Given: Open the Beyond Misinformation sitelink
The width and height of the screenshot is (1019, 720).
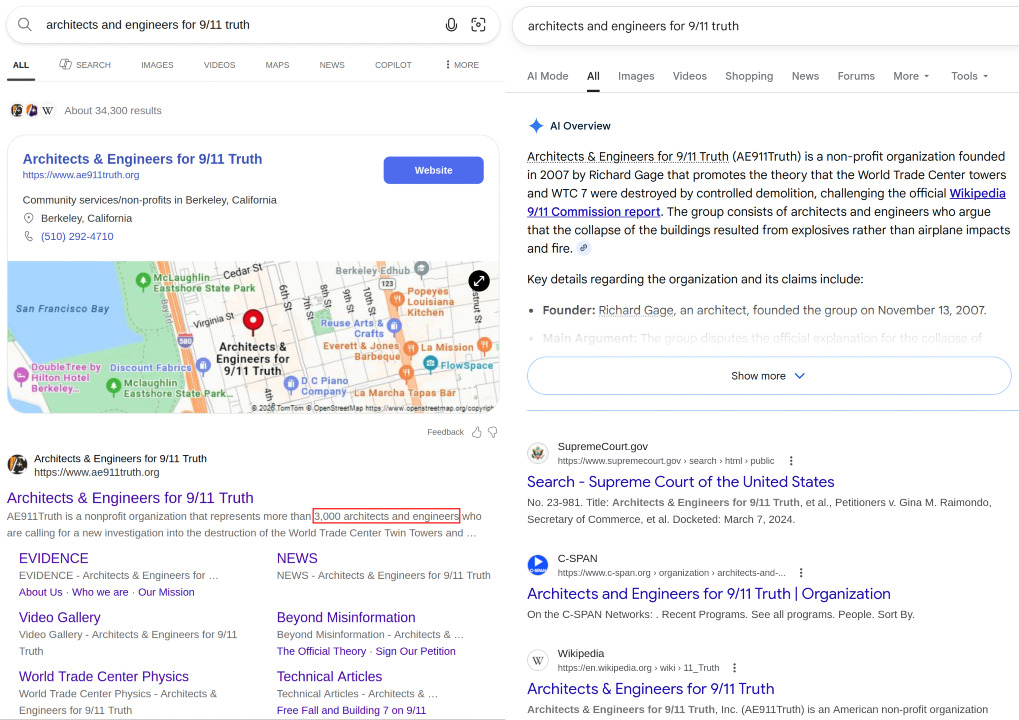Looking at the screenshot, I should click(346, 617).
